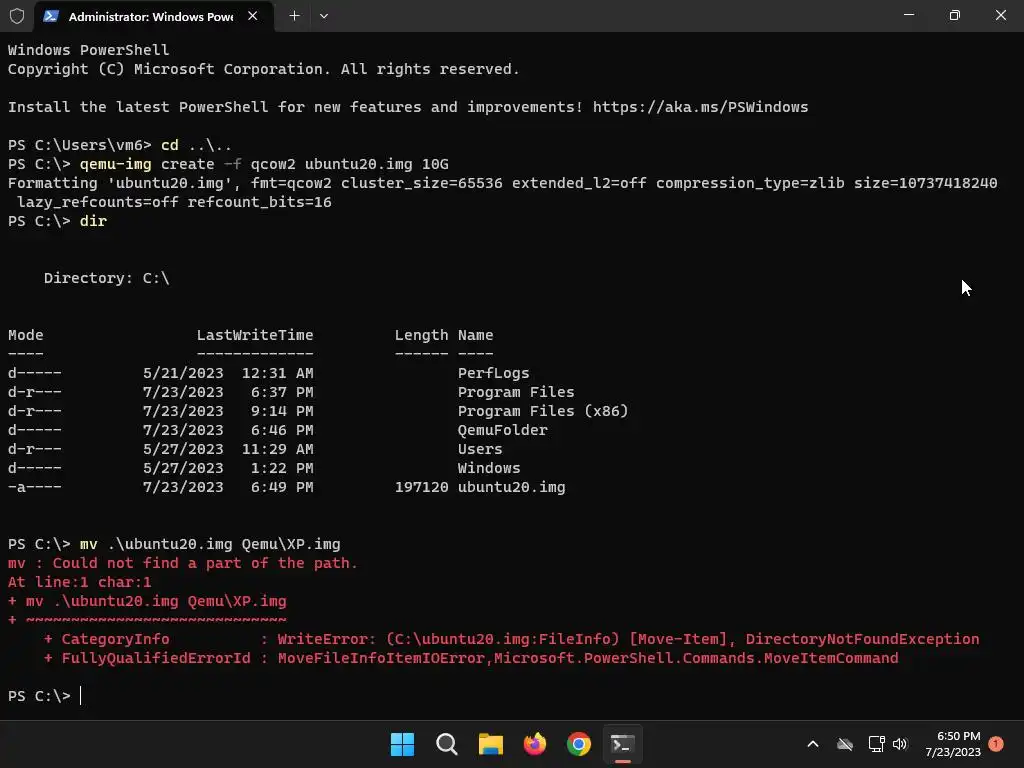This screenshot has height=768, width=1024.
Task: Click ubuntu20.img in the directory listing
Action: click(511, 487)
